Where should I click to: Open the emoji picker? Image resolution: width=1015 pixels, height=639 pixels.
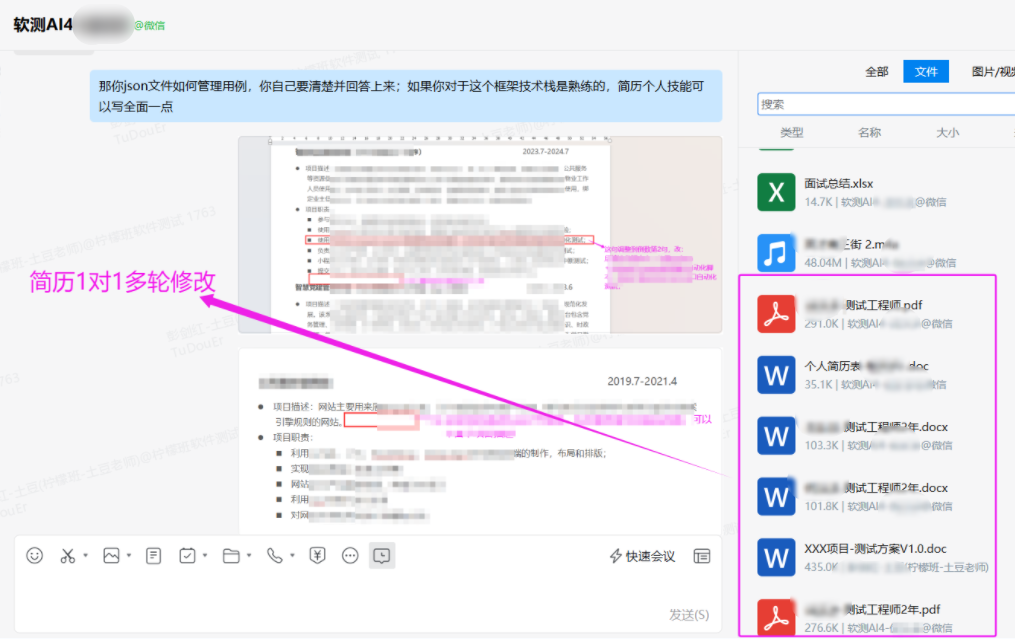35,556
